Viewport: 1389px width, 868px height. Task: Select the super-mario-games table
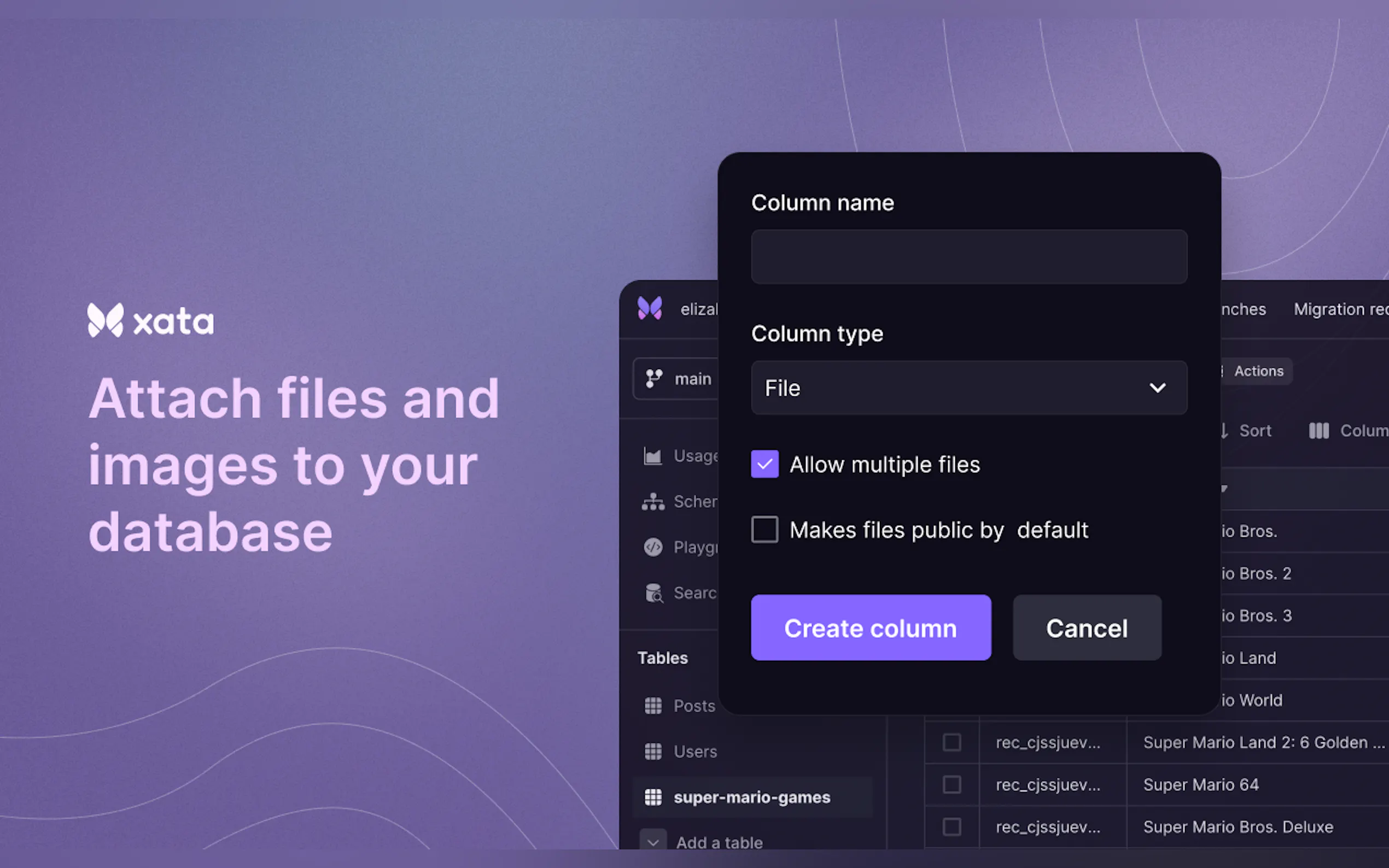(x=751, y=797)
